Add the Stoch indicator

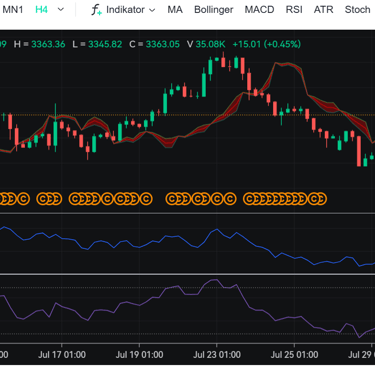[357, 10]
